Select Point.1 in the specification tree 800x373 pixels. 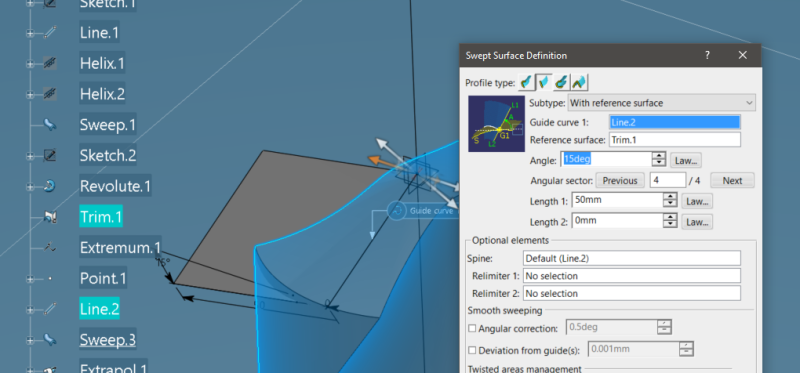103,278
